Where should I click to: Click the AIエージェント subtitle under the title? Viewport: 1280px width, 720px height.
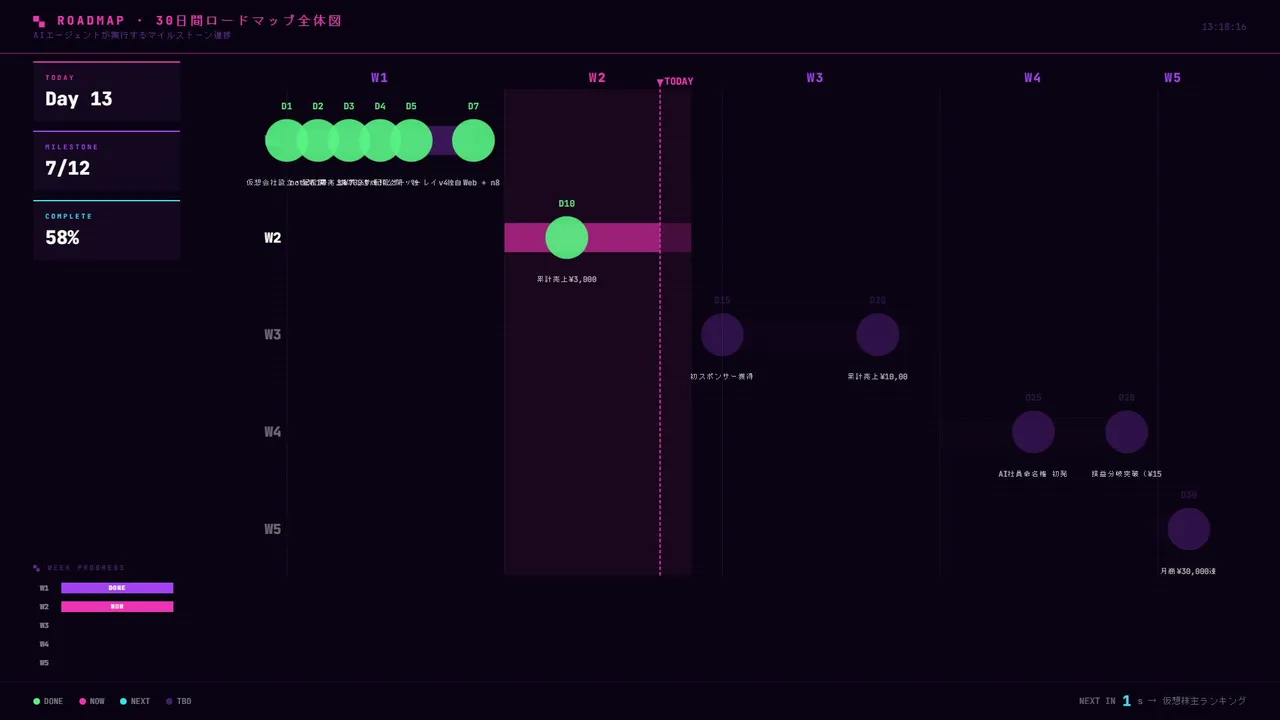click(x=132, y=36)
